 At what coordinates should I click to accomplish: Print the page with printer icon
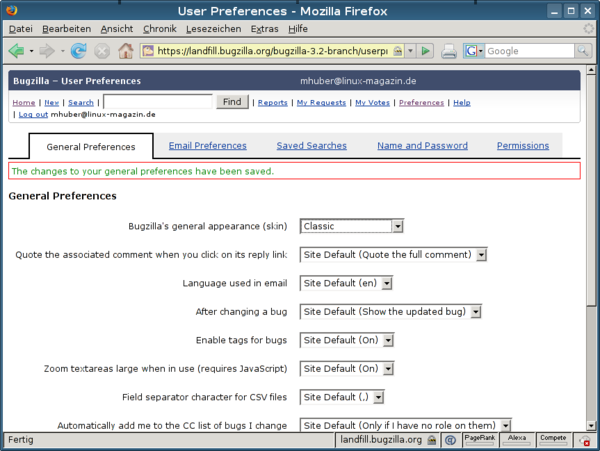(x=448, y=51)
